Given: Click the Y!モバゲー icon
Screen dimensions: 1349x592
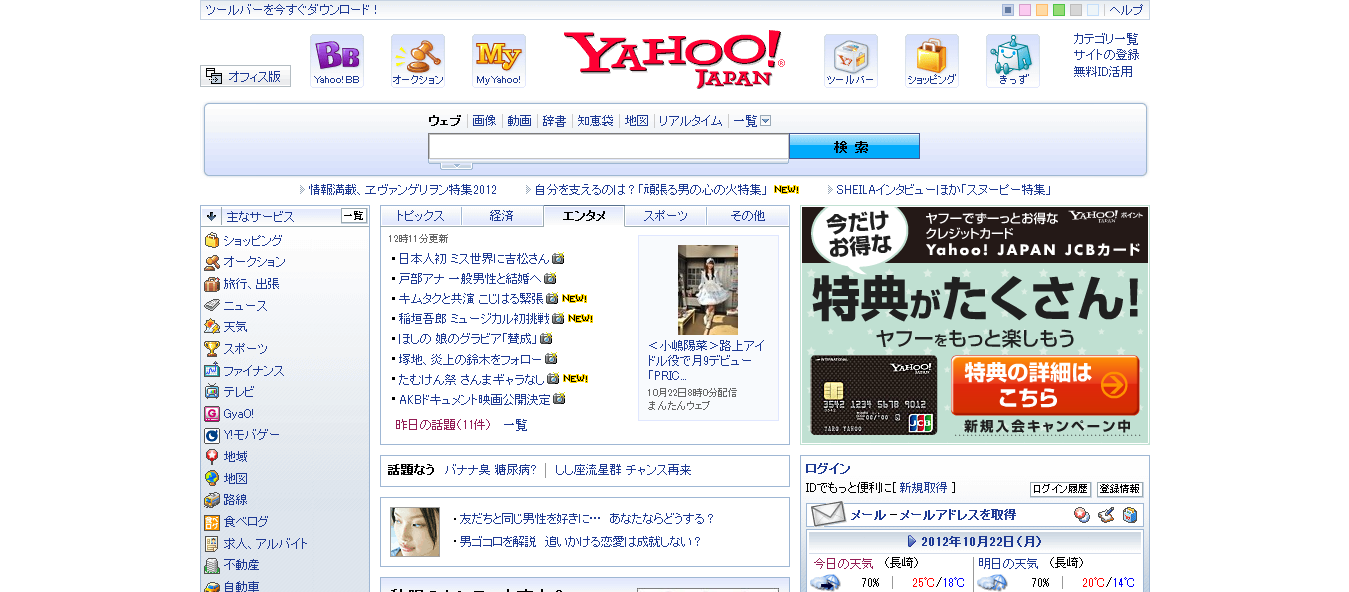Looking at the screenshot, I should click(212, 435).
